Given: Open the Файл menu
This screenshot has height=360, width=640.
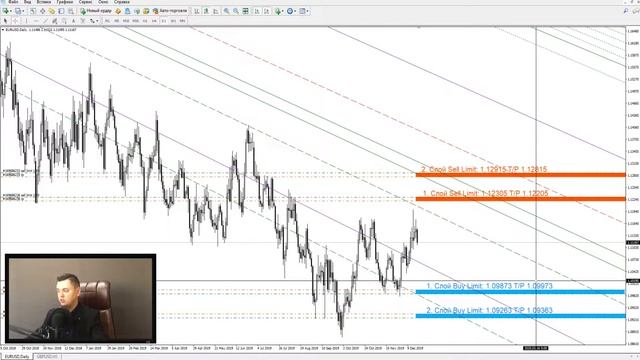Looking at the screenshot, I should (13, 2).
